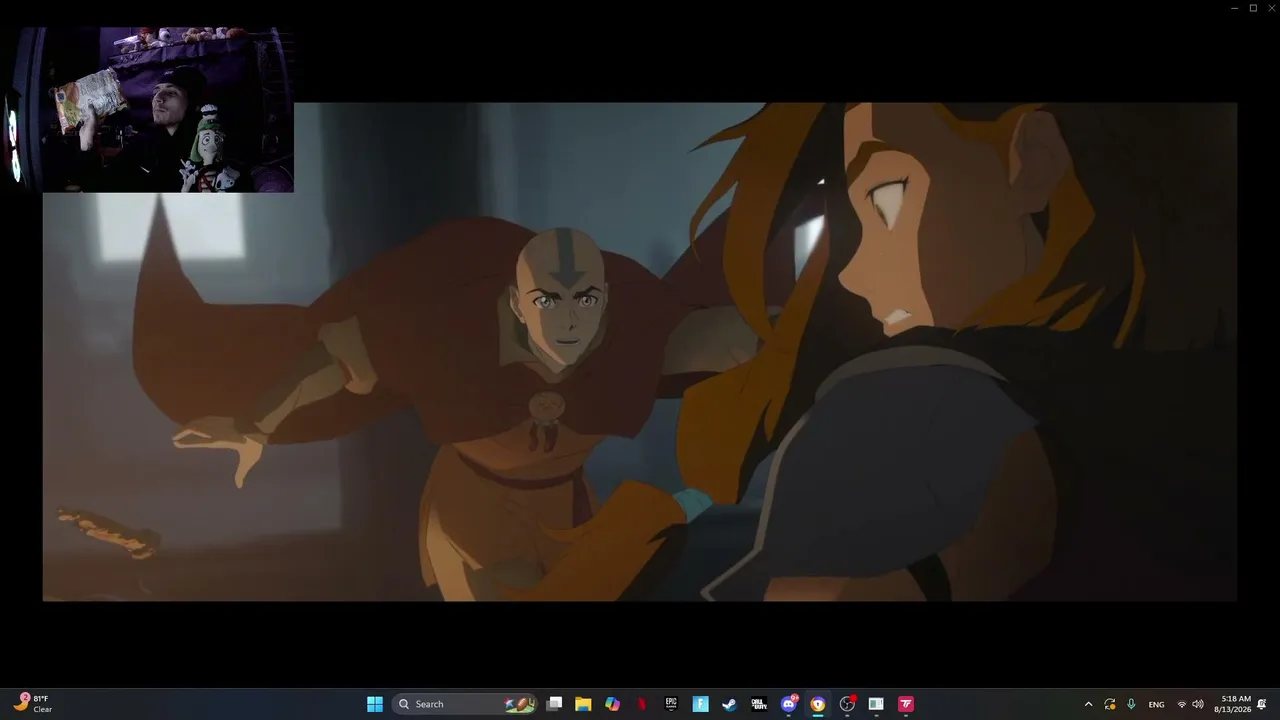Viewport: 1280px width, 720px height.
Task: Restore down the video player window
Action: [1253, 8]
